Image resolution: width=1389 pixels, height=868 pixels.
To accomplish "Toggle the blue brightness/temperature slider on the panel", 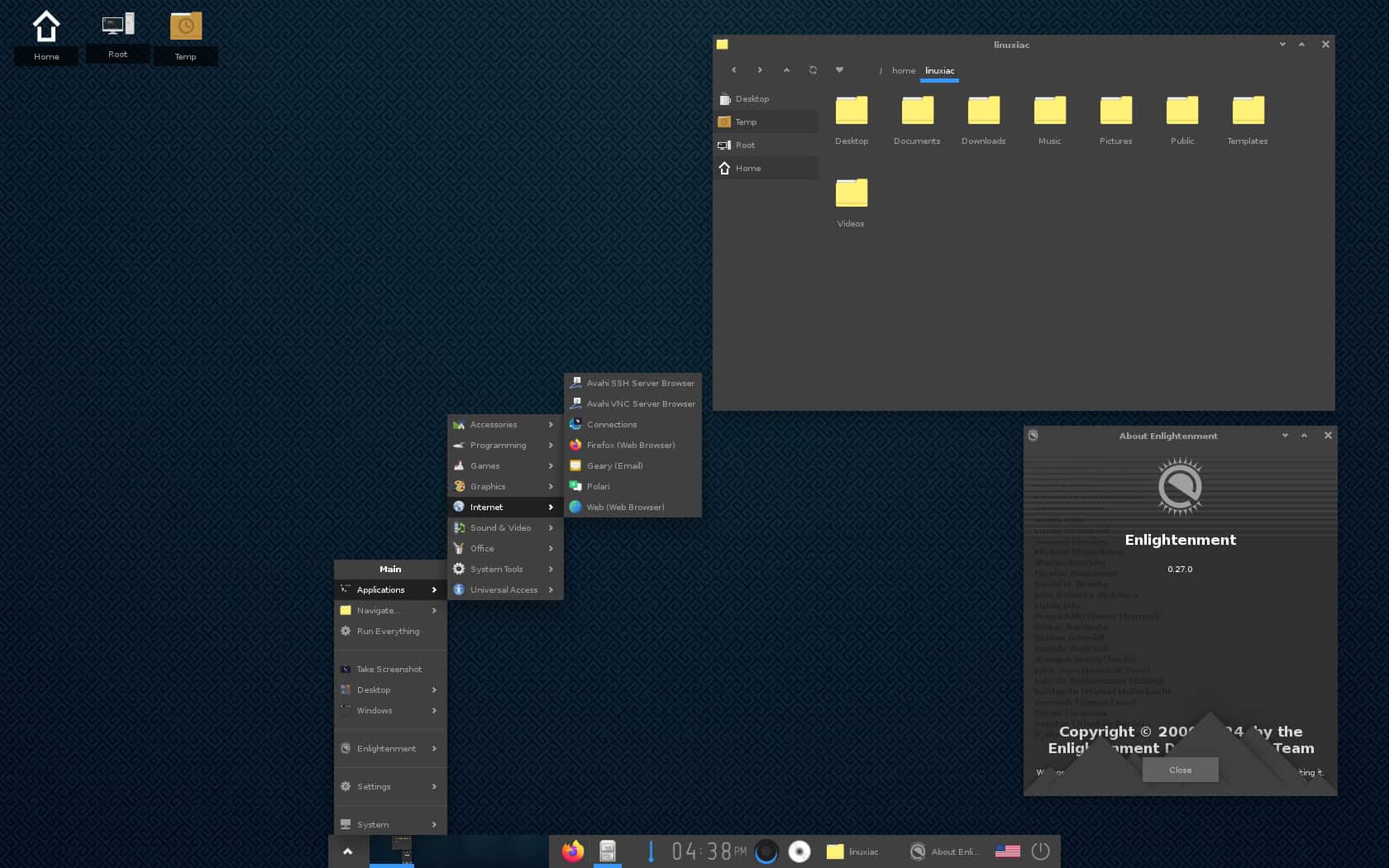I will pyautogui.click(x=651, y=851).
